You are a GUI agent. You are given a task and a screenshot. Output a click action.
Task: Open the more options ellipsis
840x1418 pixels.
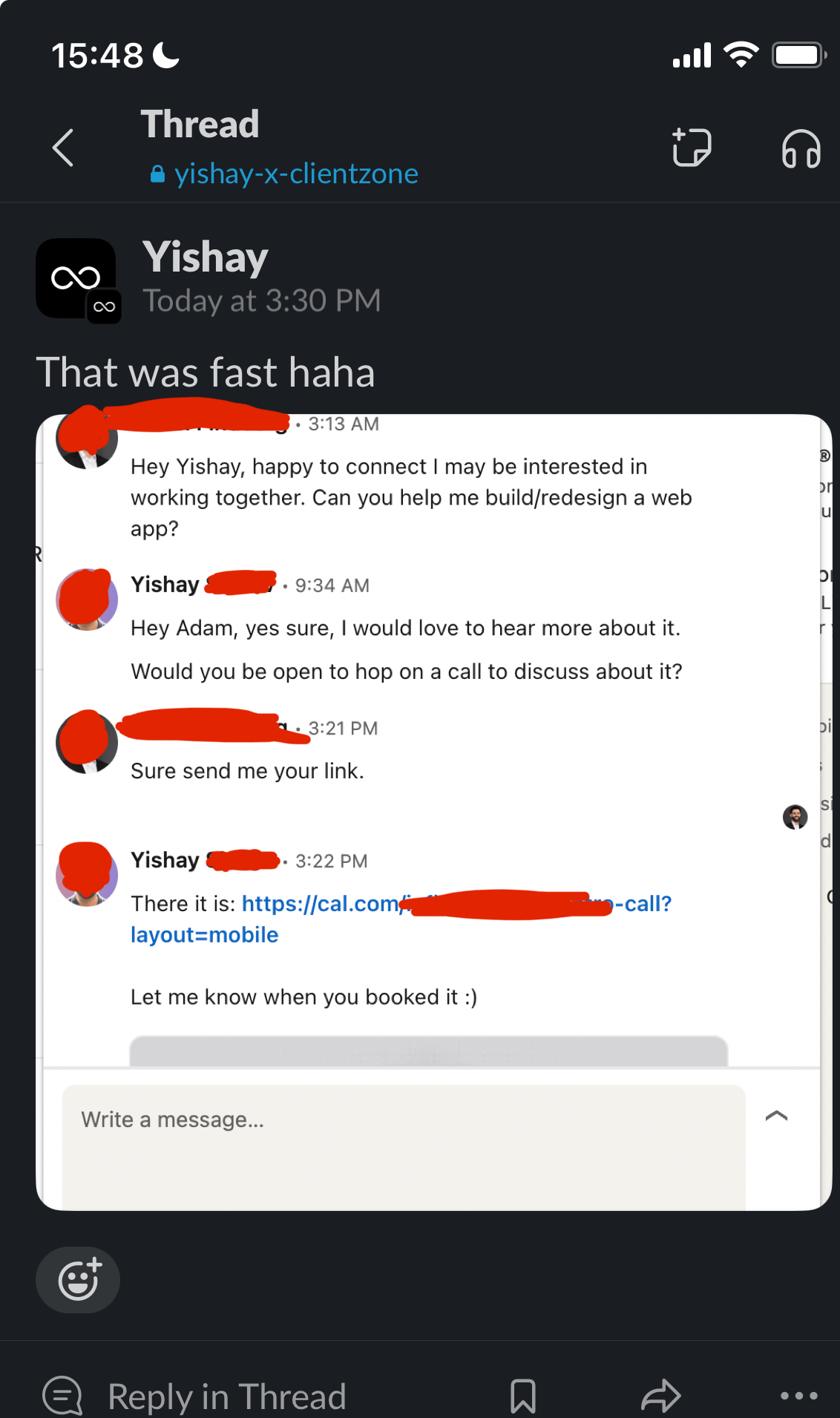coord(798,1396)
